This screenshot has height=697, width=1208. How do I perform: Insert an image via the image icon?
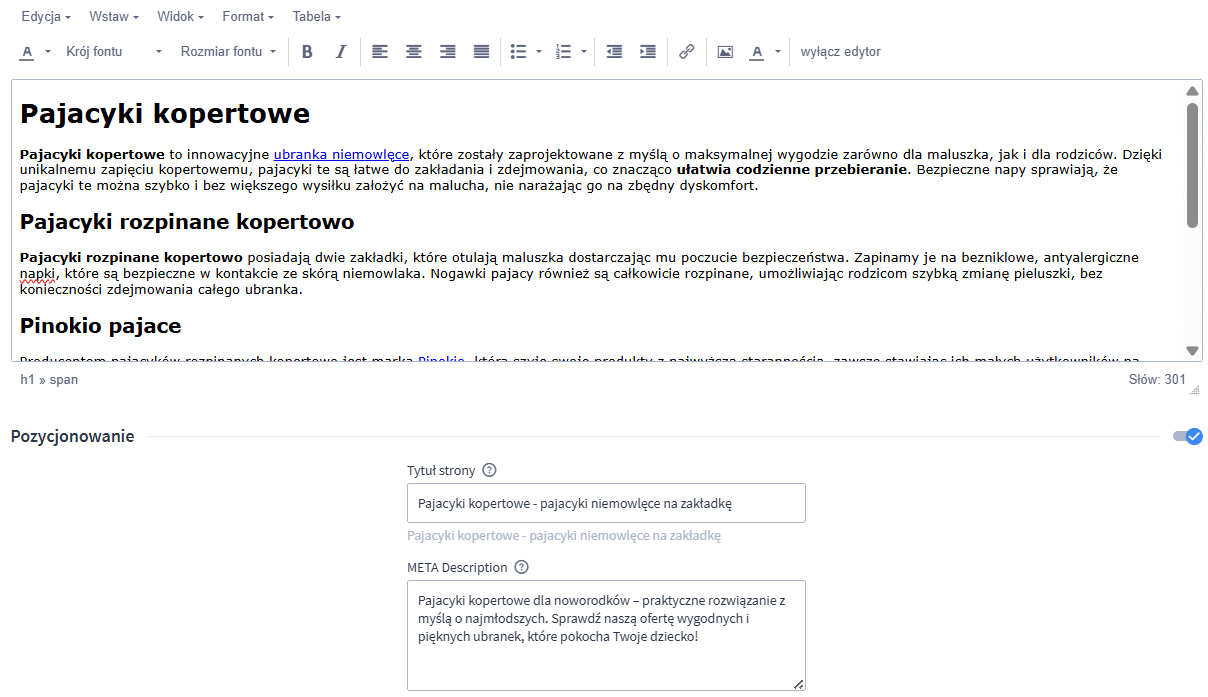(x=725, y=51)
